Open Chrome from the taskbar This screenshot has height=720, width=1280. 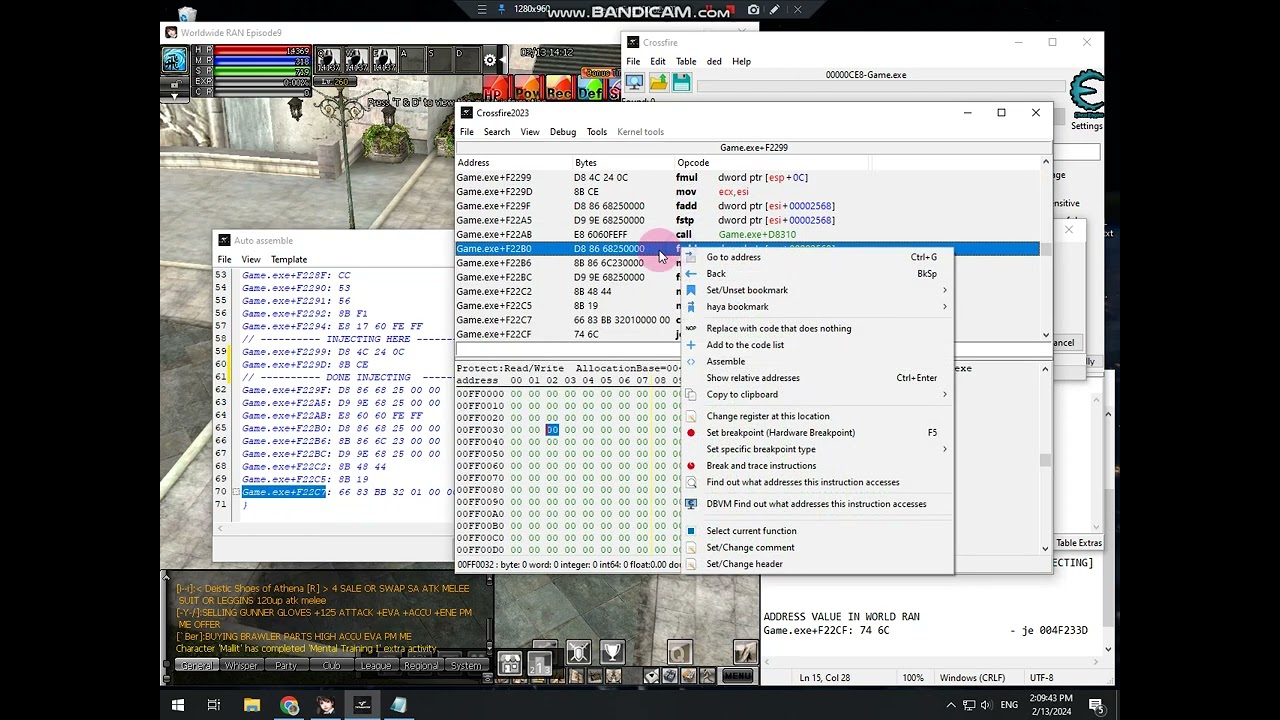289,705
